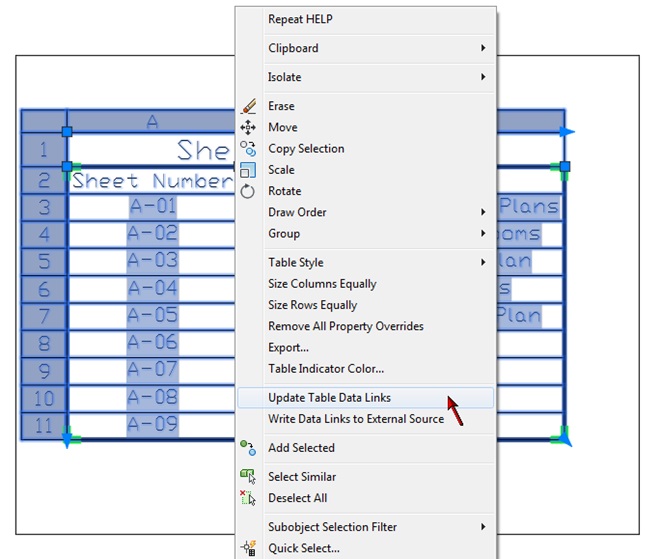This screenshot has width=662, height=559.
Task: Click the A-09 table cell
Action: (x=152, y=425)
